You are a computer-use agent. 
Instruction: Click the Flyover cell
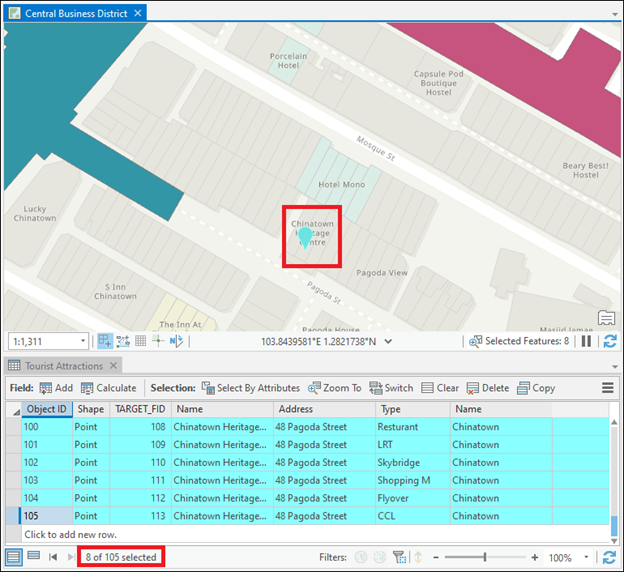pos(413,498)
